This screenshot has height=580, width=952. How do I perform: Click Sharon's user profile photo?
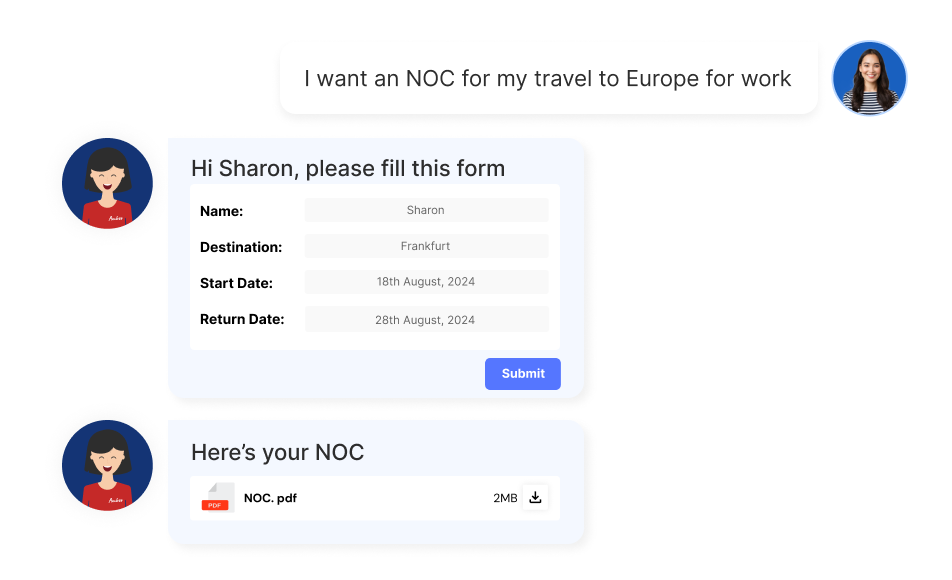869,78
